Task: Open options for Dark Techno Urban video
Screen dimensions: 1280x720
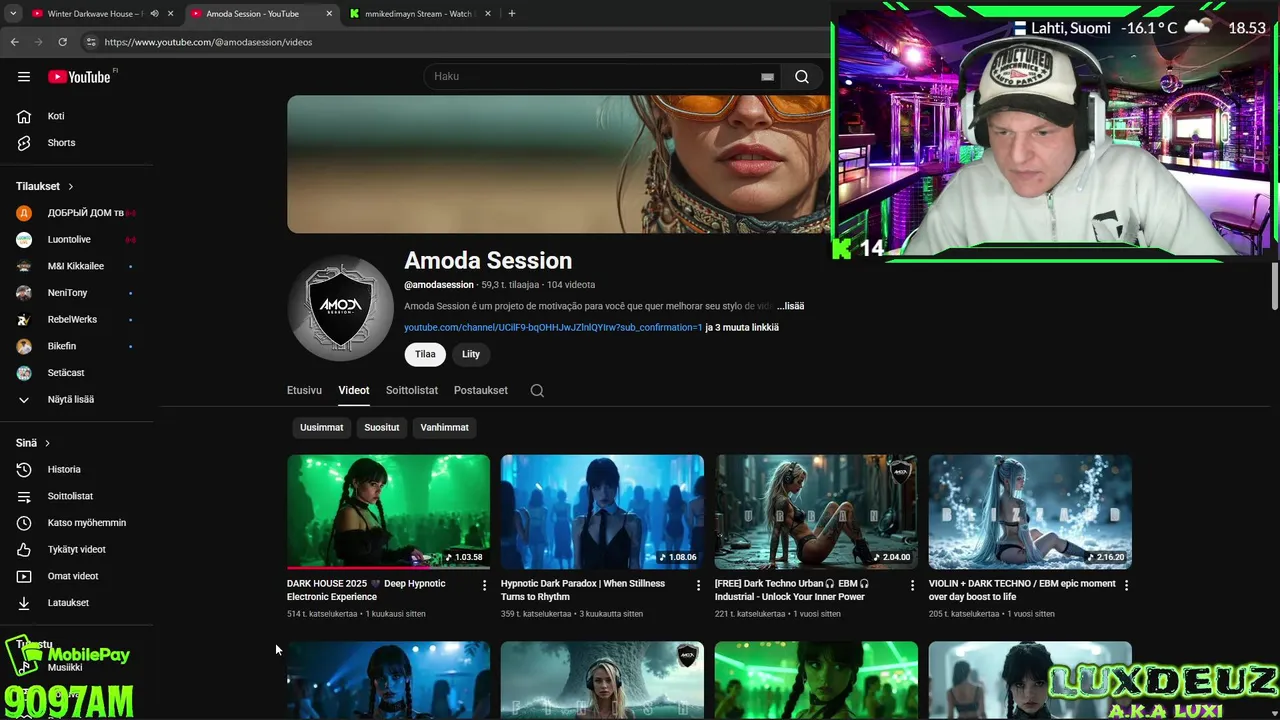Action: point(912,585)
